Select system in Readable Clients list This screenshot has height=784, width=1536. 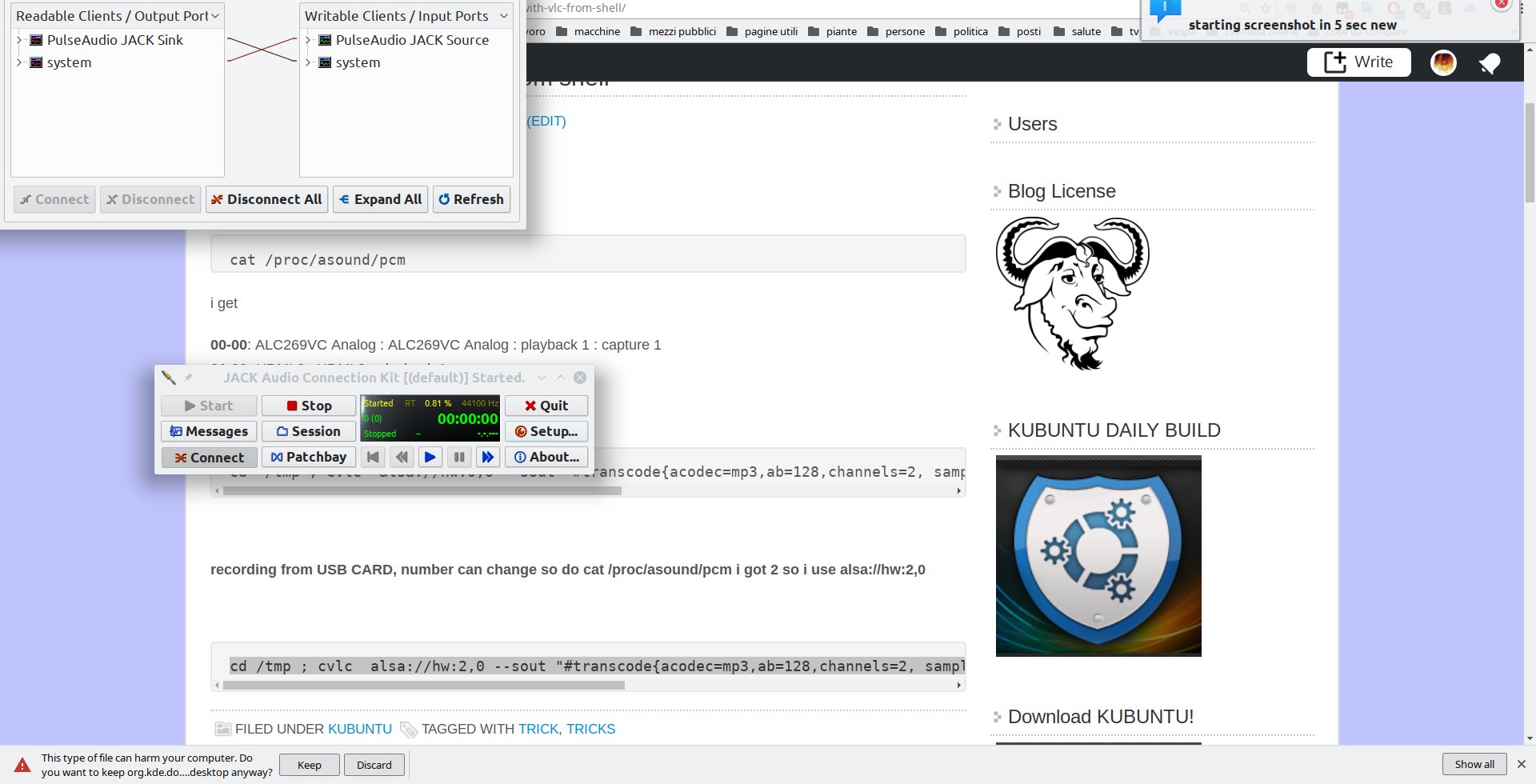coord(69,62)
